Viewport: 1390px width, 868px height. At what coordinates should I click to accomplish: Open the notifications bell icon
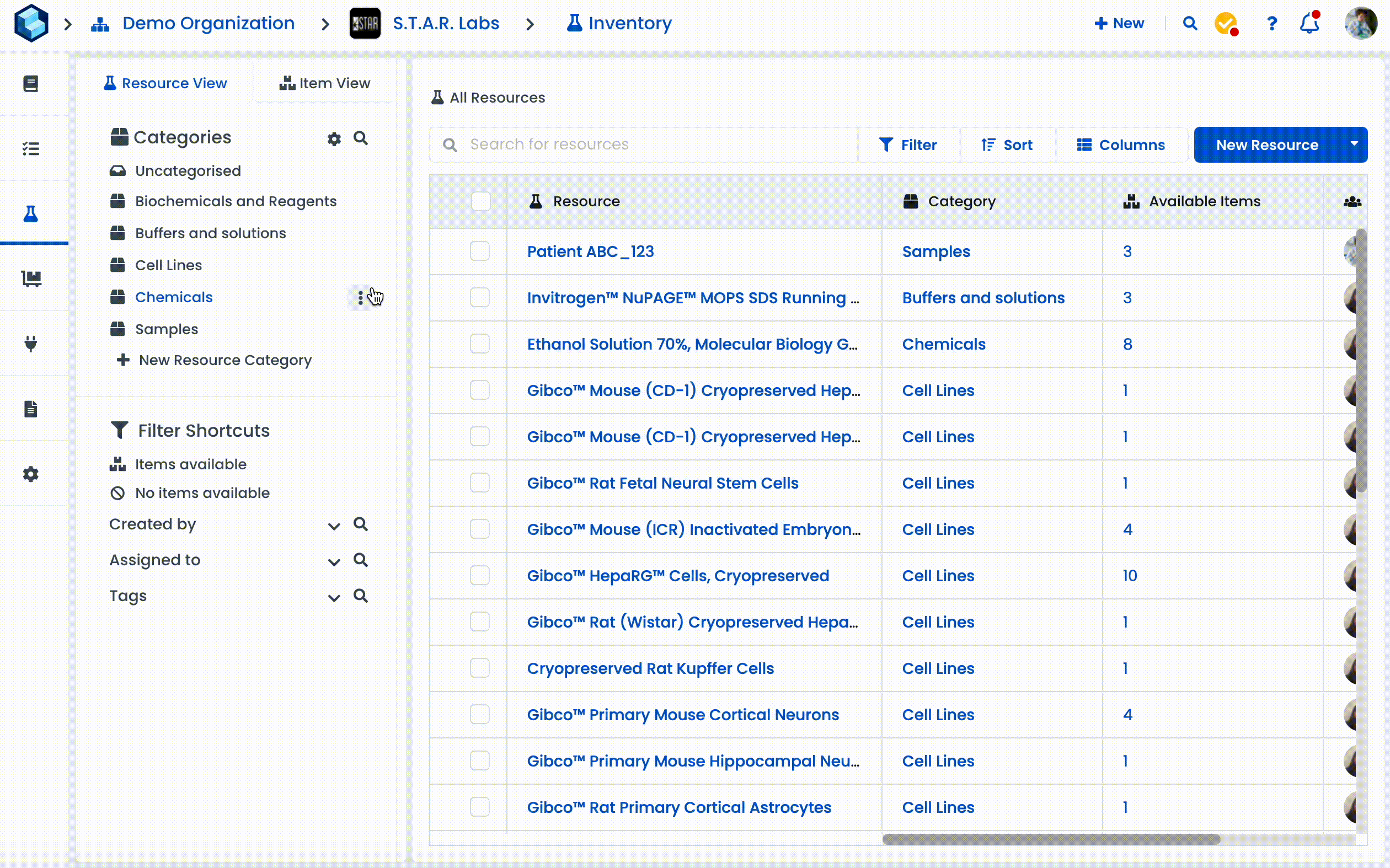(x=1309, y=24)
